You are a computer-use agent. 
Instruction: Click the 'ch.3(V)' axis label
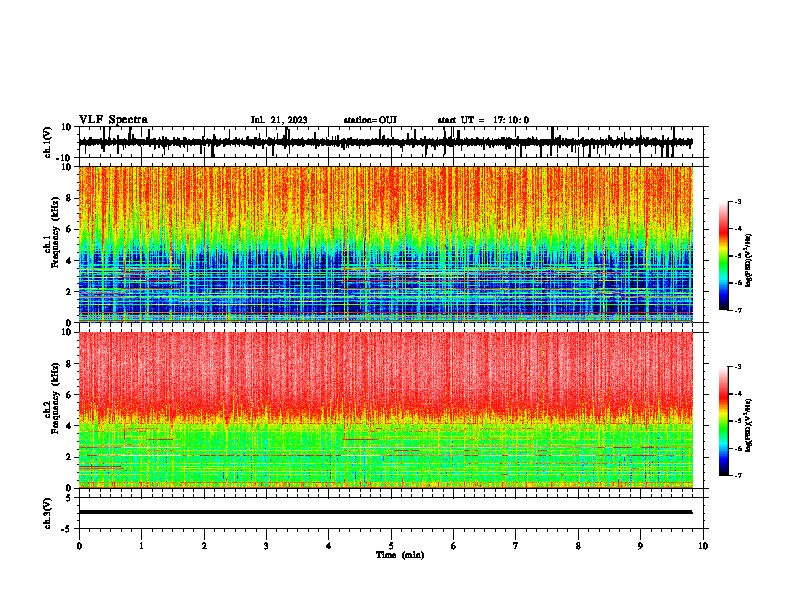pos(48,513)
